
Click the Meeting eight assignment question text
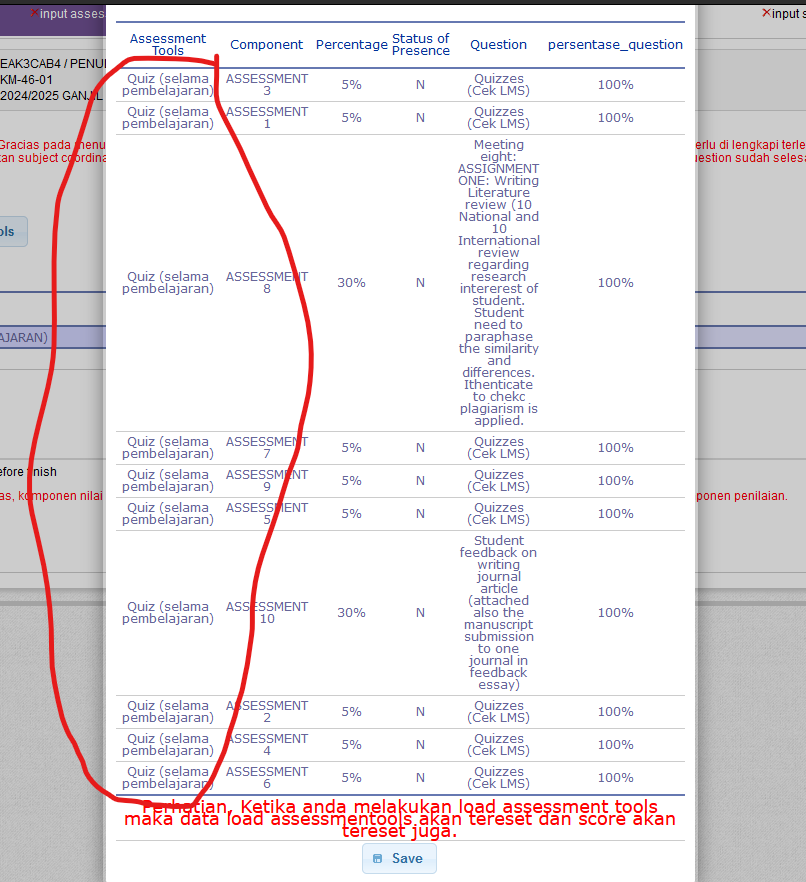[498, 283]
